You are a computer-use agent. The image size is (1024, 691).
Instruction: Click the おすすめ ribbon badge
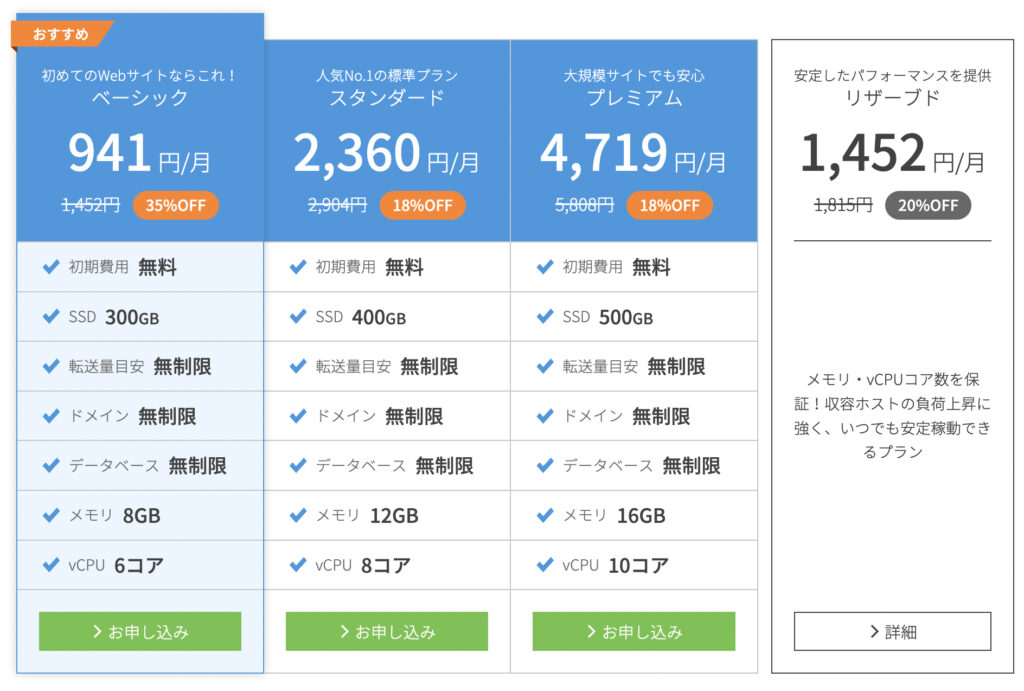point(61,34)
